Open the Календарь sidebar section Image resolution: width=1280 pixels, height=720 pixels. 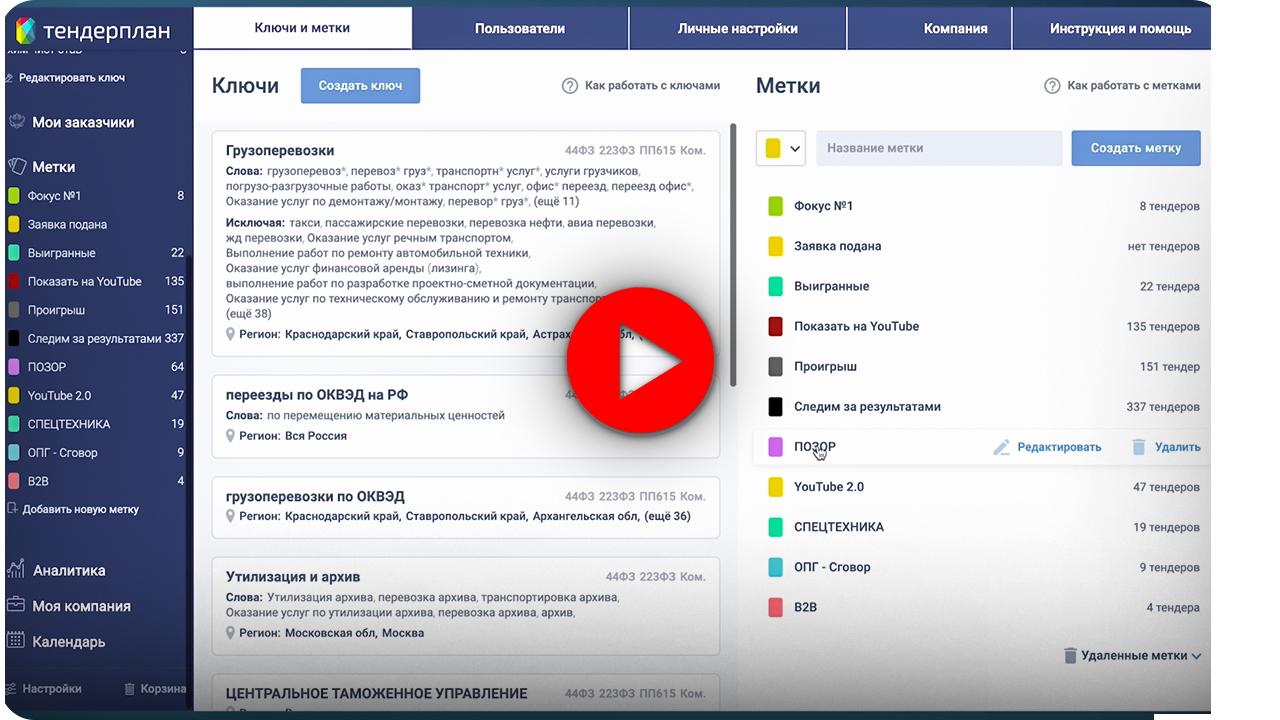click(69, 642)
